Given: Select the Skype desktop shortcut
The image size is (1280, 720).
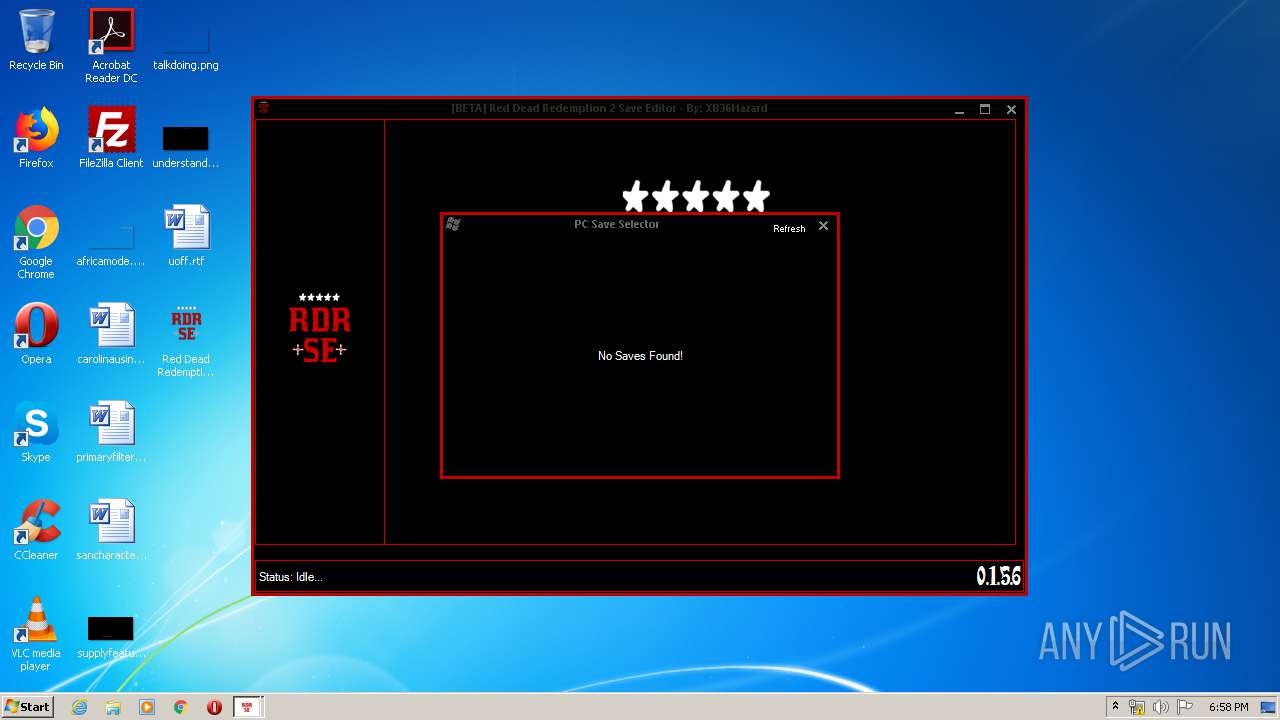Looking at the screenshot, I should click(x=36, y=432).
